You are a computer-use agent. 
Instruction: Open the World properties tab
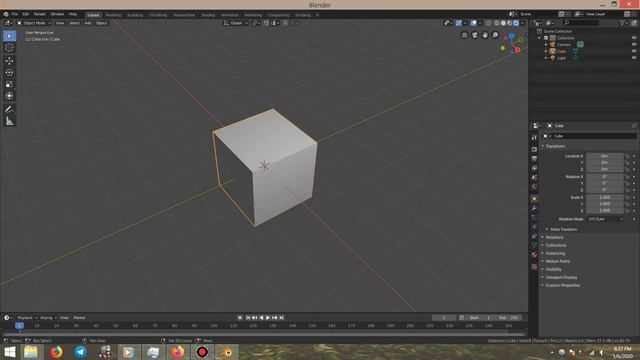pyautogui.click(x=534, y=187)
